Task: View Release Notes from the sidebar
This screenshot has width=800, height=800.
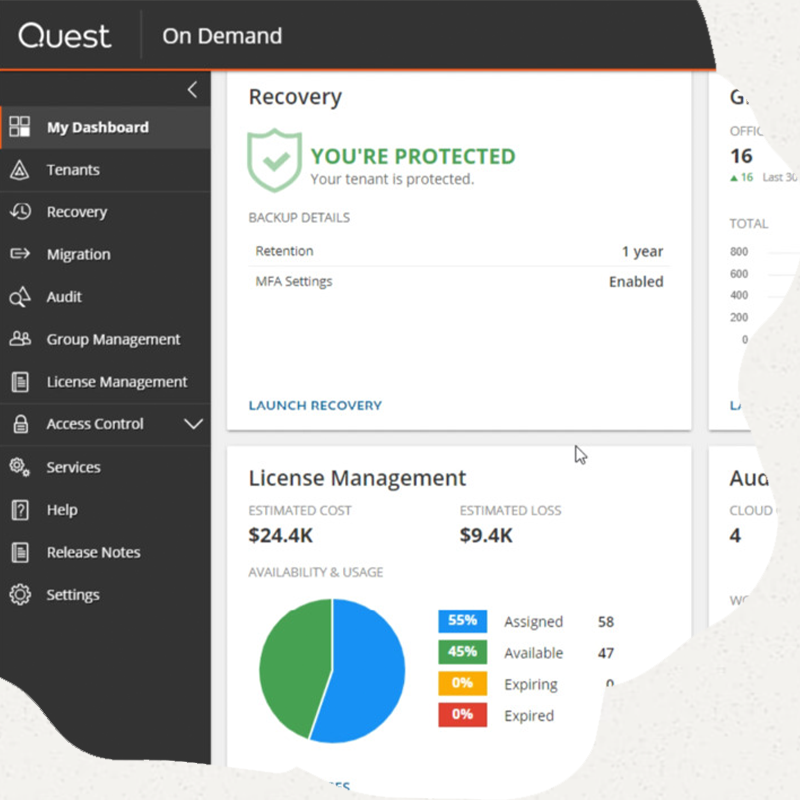Action: 105,552
